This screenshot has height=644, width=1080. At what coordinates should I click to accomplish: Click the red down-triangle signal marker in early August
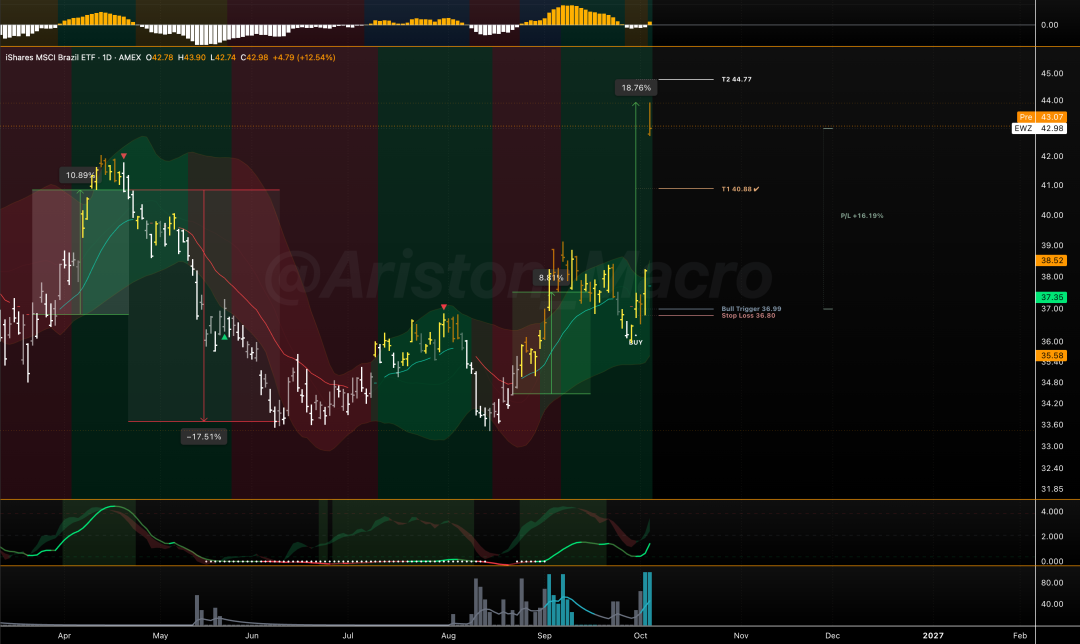coord(444,307)
